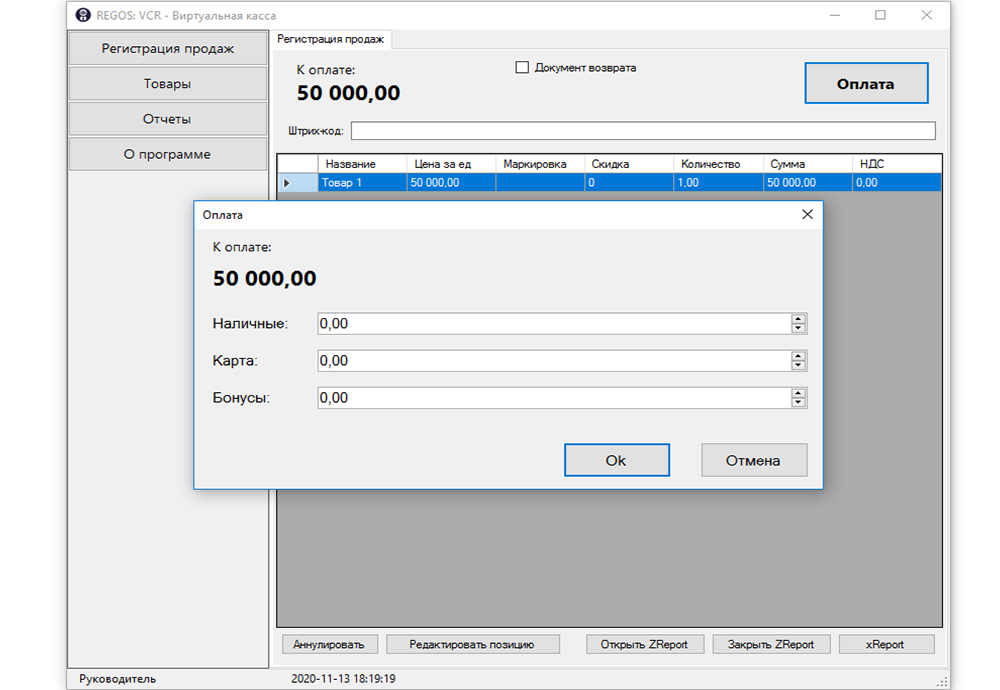
Task: Go to Товары in the sidebar
Action: pyautogui.click(x=167, y=84)
